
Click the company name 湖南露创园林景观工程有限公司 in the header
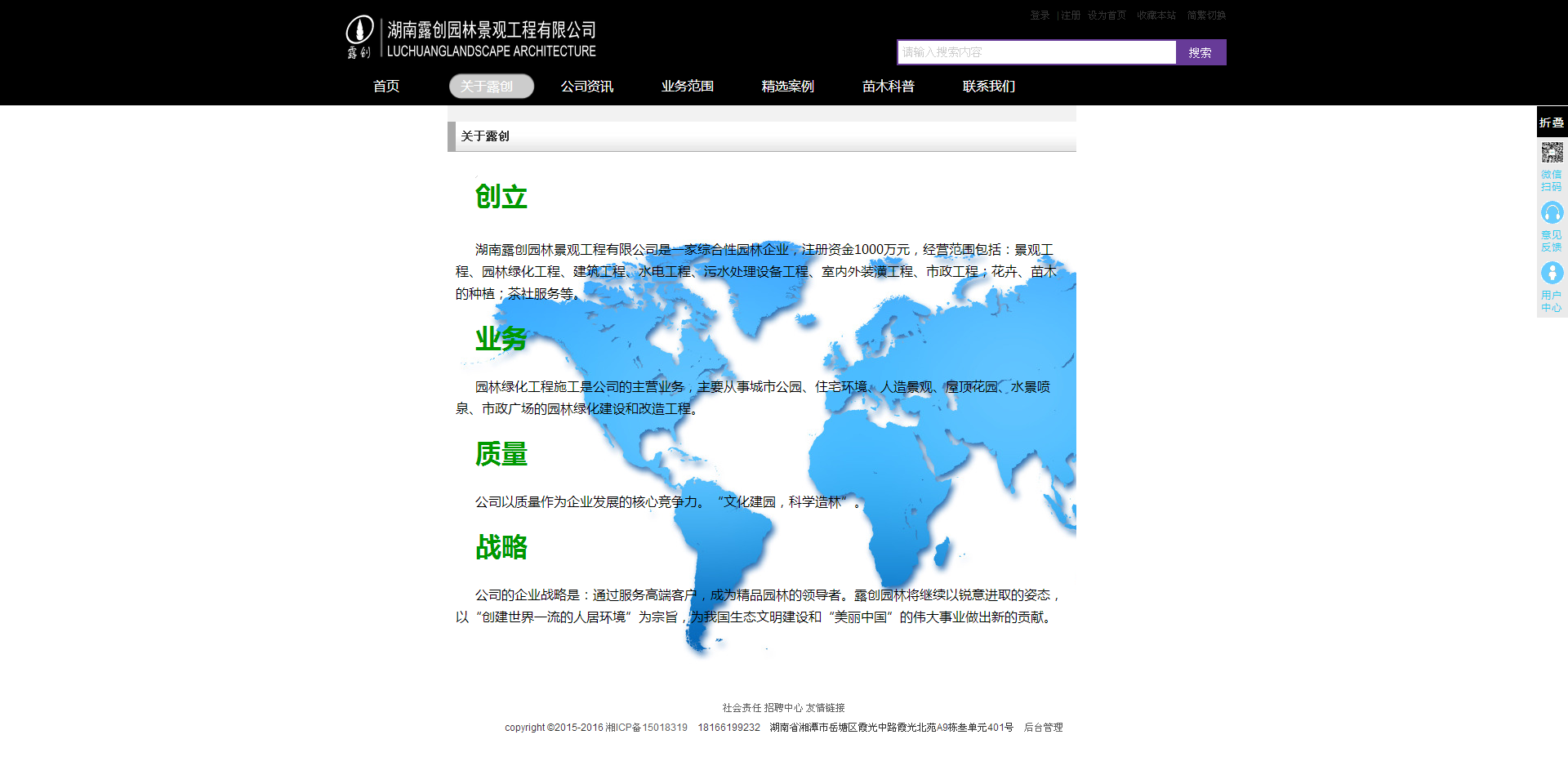tap(492, 30)
